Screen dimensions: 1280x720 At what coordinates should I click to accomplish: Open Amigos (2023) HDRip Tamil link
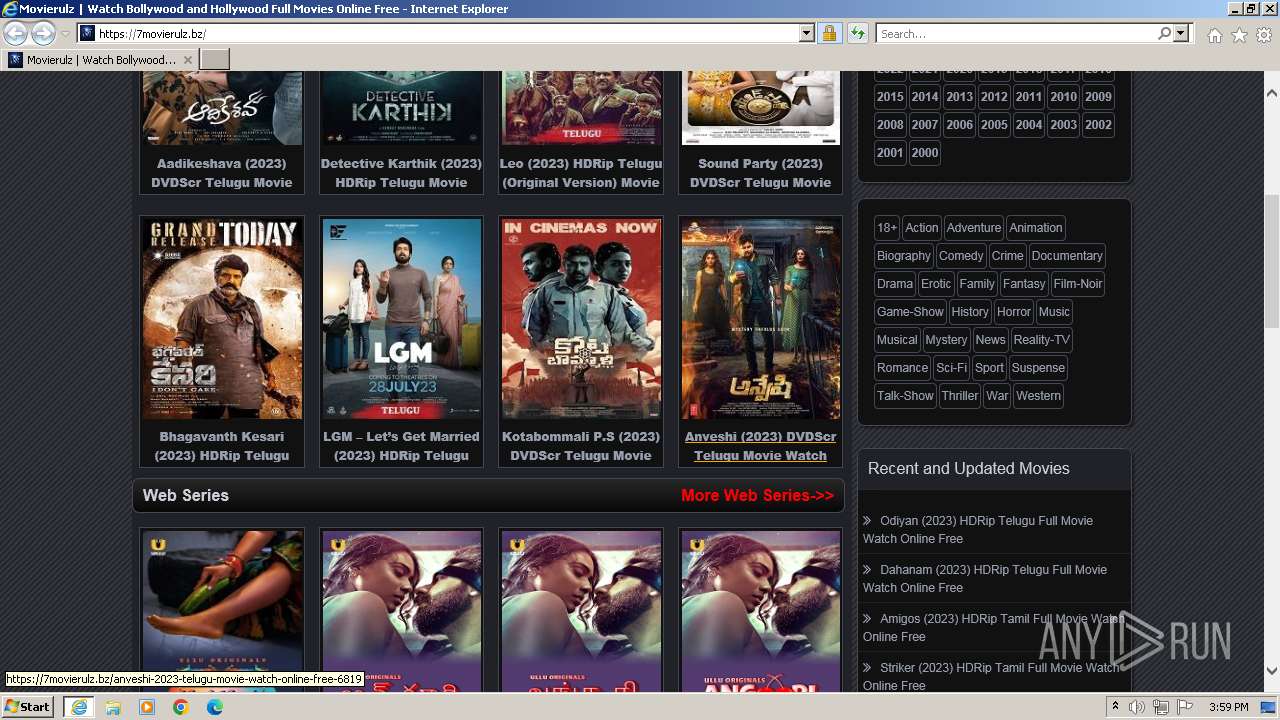tap(993, 628)
